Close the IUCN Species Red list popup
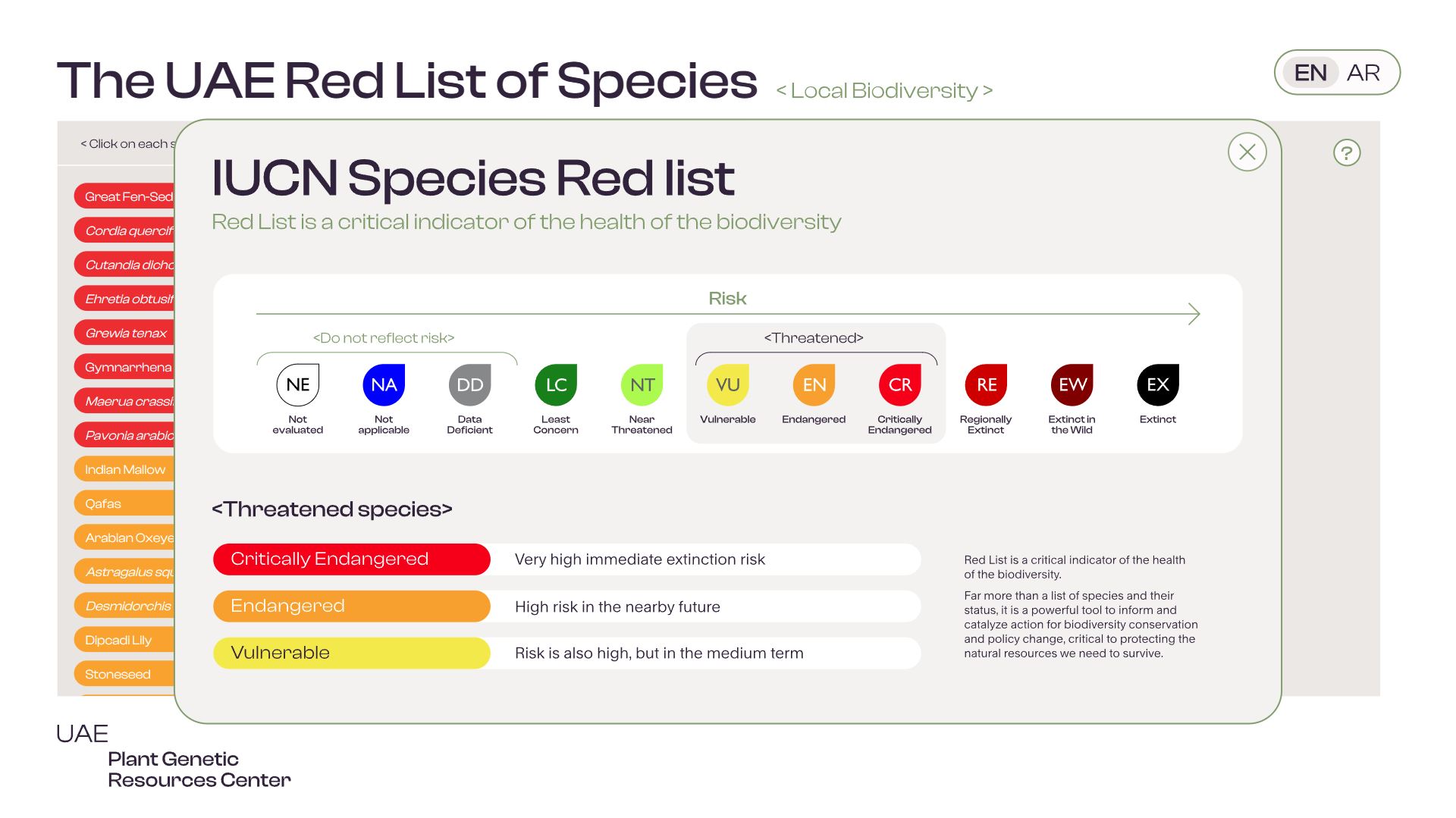 click(1247, 152)
